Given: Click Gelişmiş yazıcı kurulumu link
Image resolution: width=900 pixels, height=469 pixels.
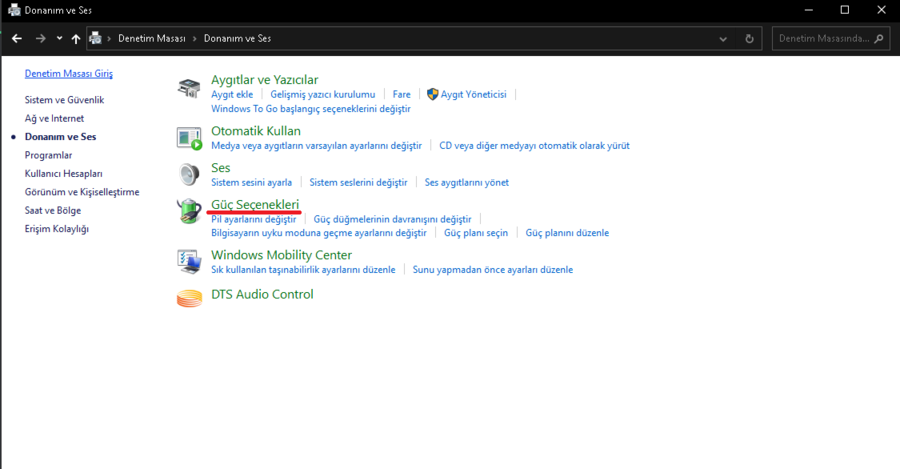Looking at the screenshot, I should click(323, 95).
